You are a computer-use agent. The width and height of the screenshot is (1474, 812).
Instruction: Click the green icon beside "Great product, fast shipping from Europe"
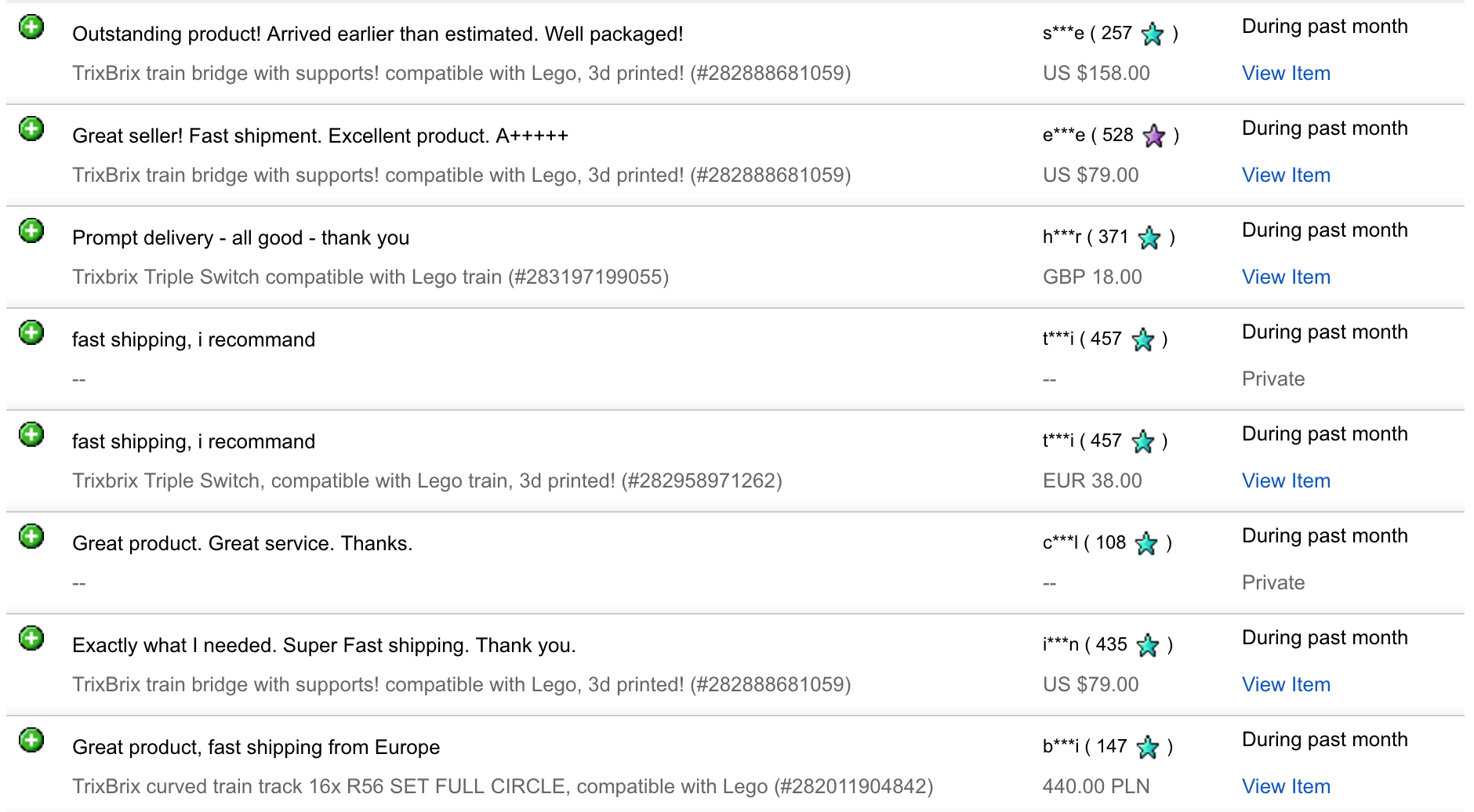coord(31,741)
